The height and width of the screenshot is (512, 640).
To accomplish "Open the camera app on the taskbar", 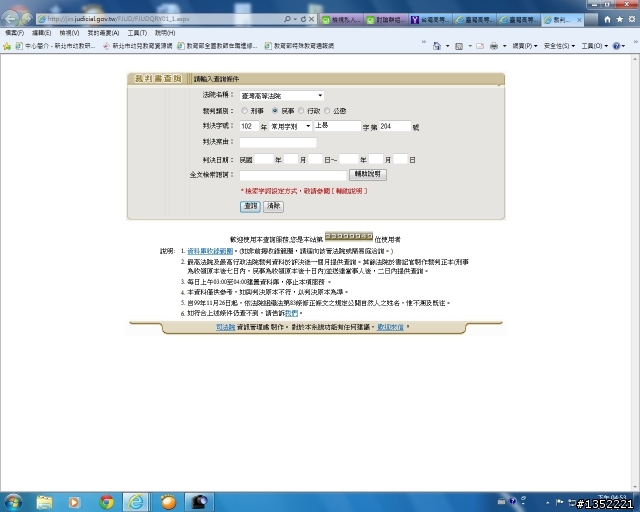I will click(x=199, y=502).
